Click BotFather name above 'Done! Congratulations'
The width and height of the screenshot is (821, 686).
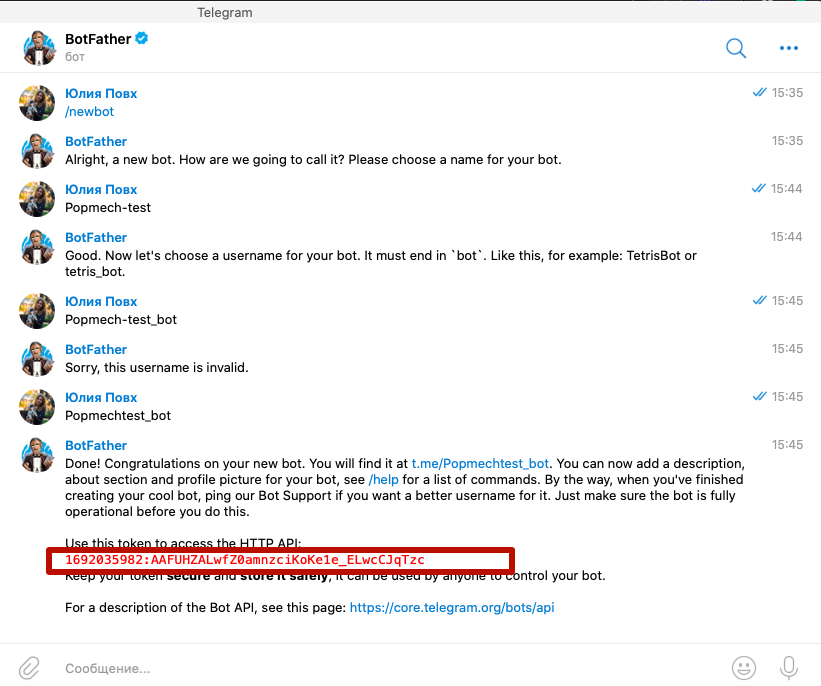tap(96, 445)
